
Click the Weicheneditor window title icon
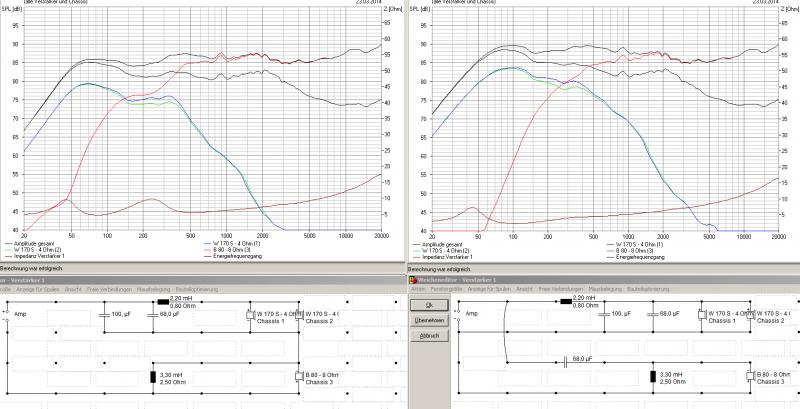tap(412, 279)
